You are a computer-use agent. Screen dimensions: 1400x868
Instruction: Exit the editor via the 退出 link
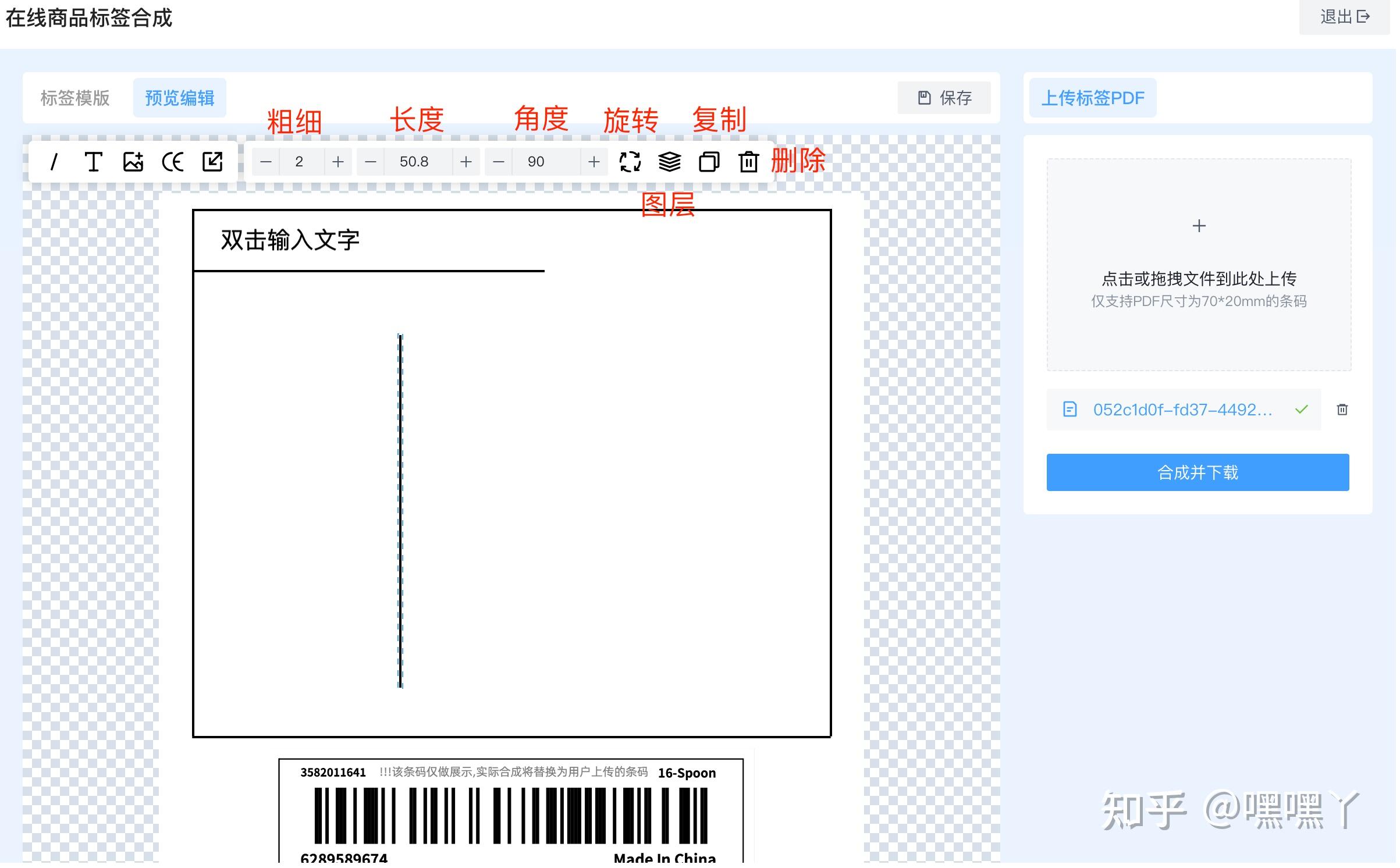pyautogui.click(x=1343, y=17)
